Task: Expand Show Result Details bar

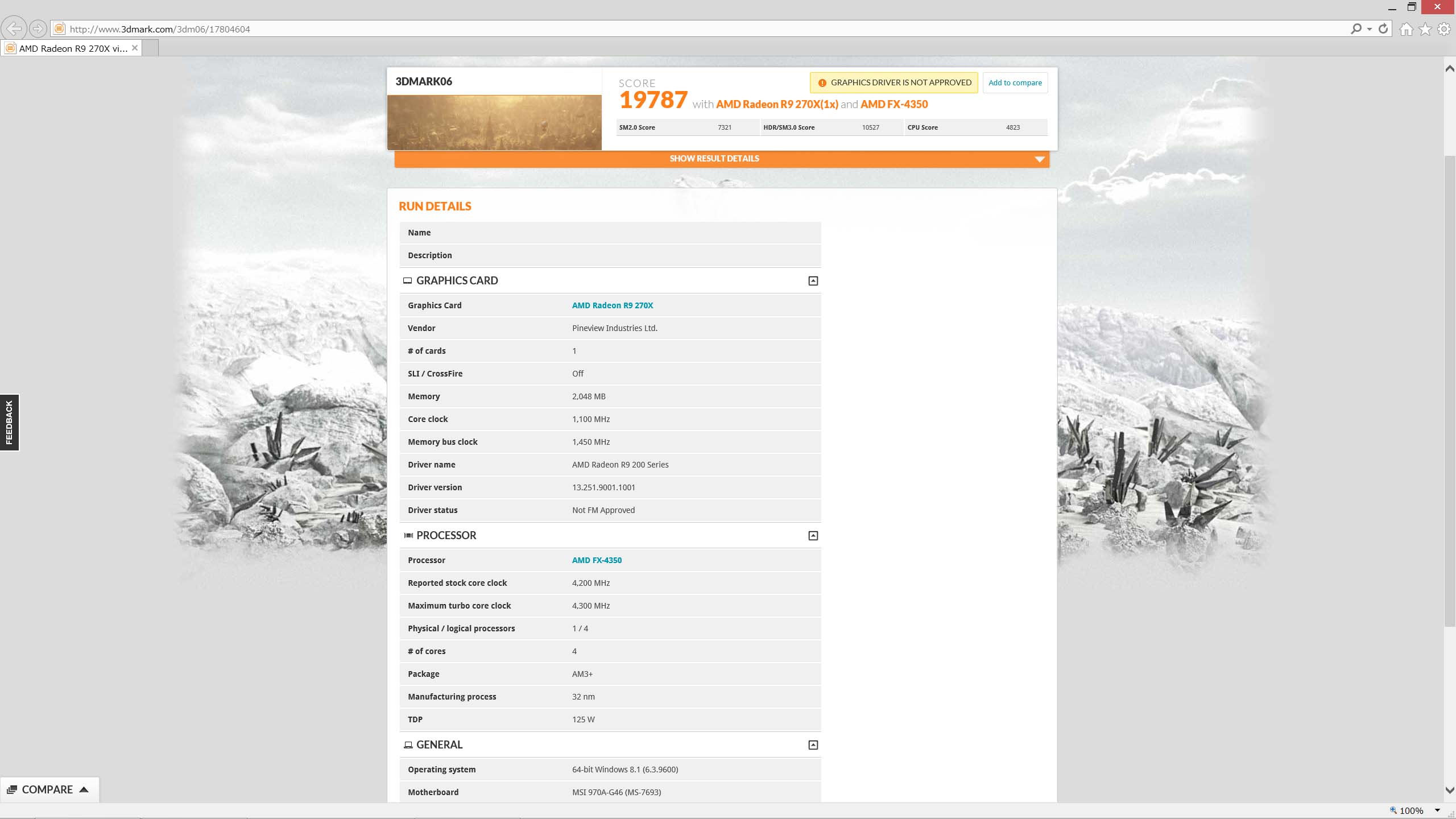Action: coord(722,159)
